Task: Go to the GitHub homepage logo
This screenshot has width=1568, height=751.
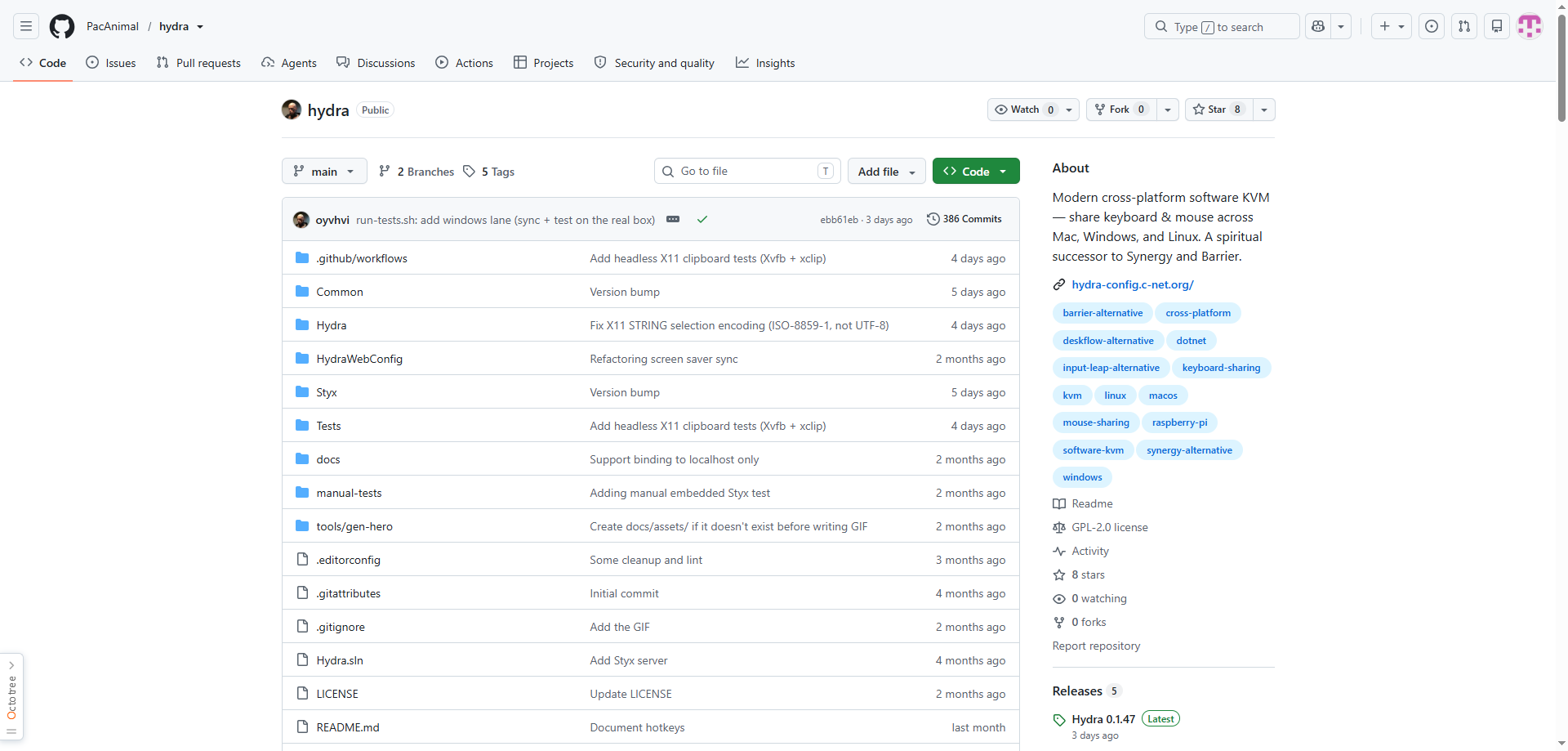Action: (62, 26)
